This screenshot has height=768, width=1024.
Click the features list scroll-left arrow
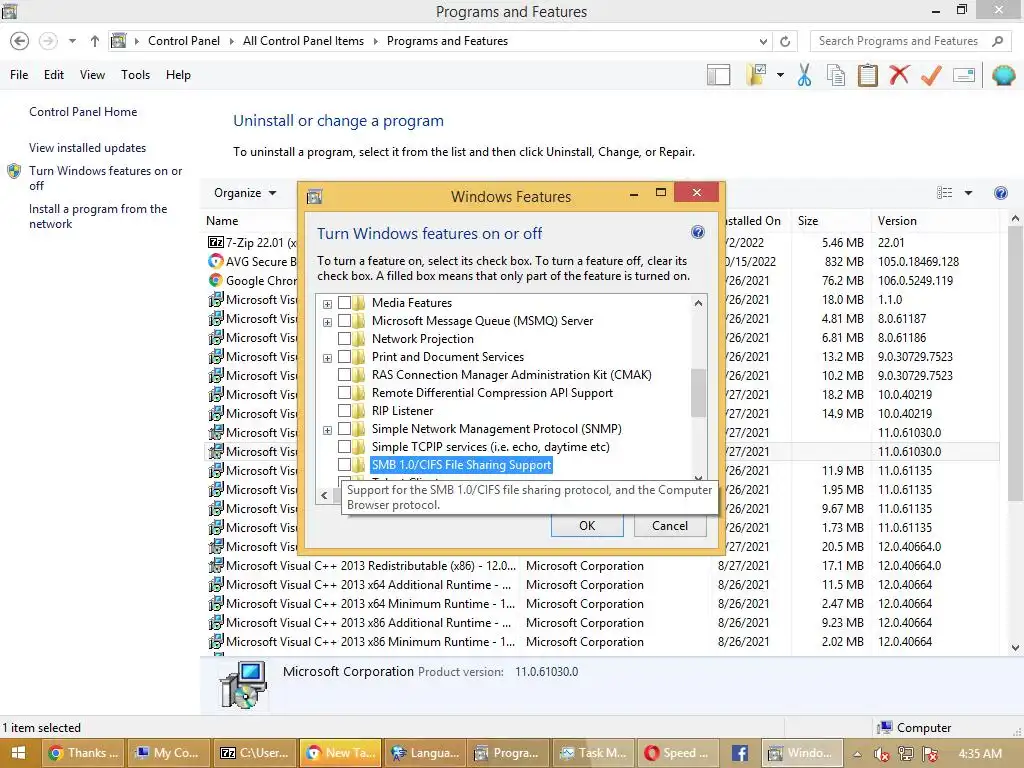pyautogui.click(x=324, y=496)
